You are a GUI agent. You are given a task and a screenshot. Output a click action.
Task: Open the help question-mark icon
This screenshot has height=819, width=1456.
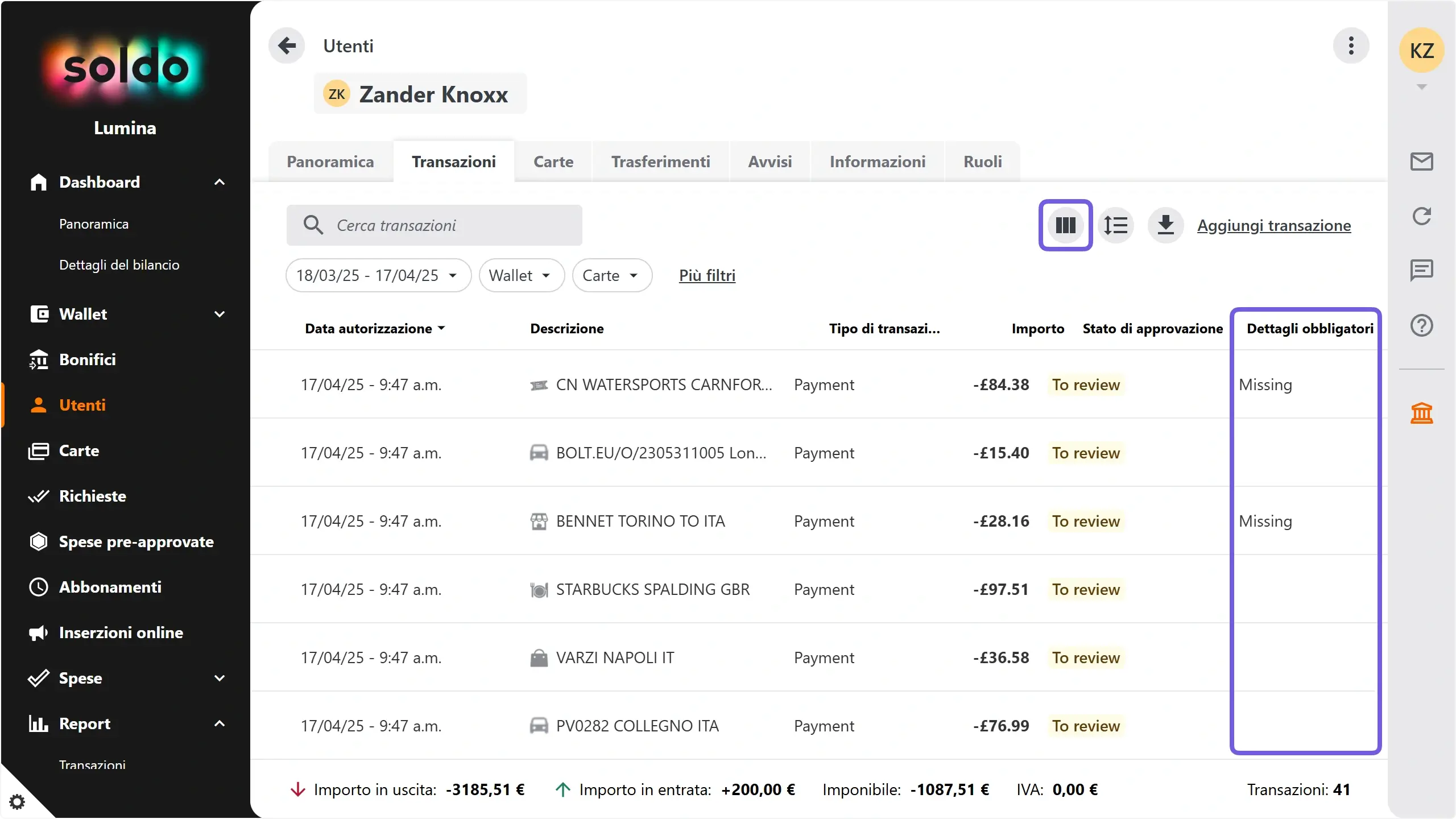point(1421,325)
